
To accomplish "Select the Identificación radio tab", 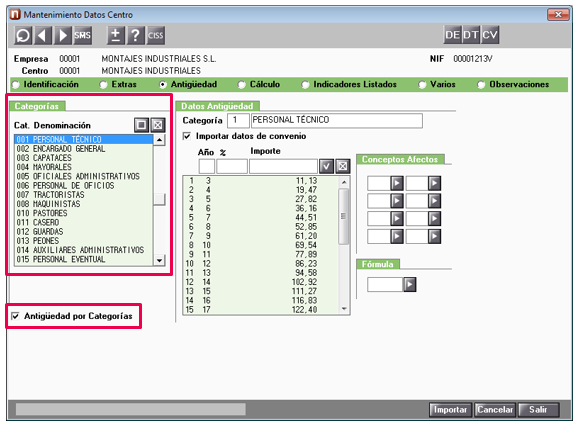I will pos(16,85).
